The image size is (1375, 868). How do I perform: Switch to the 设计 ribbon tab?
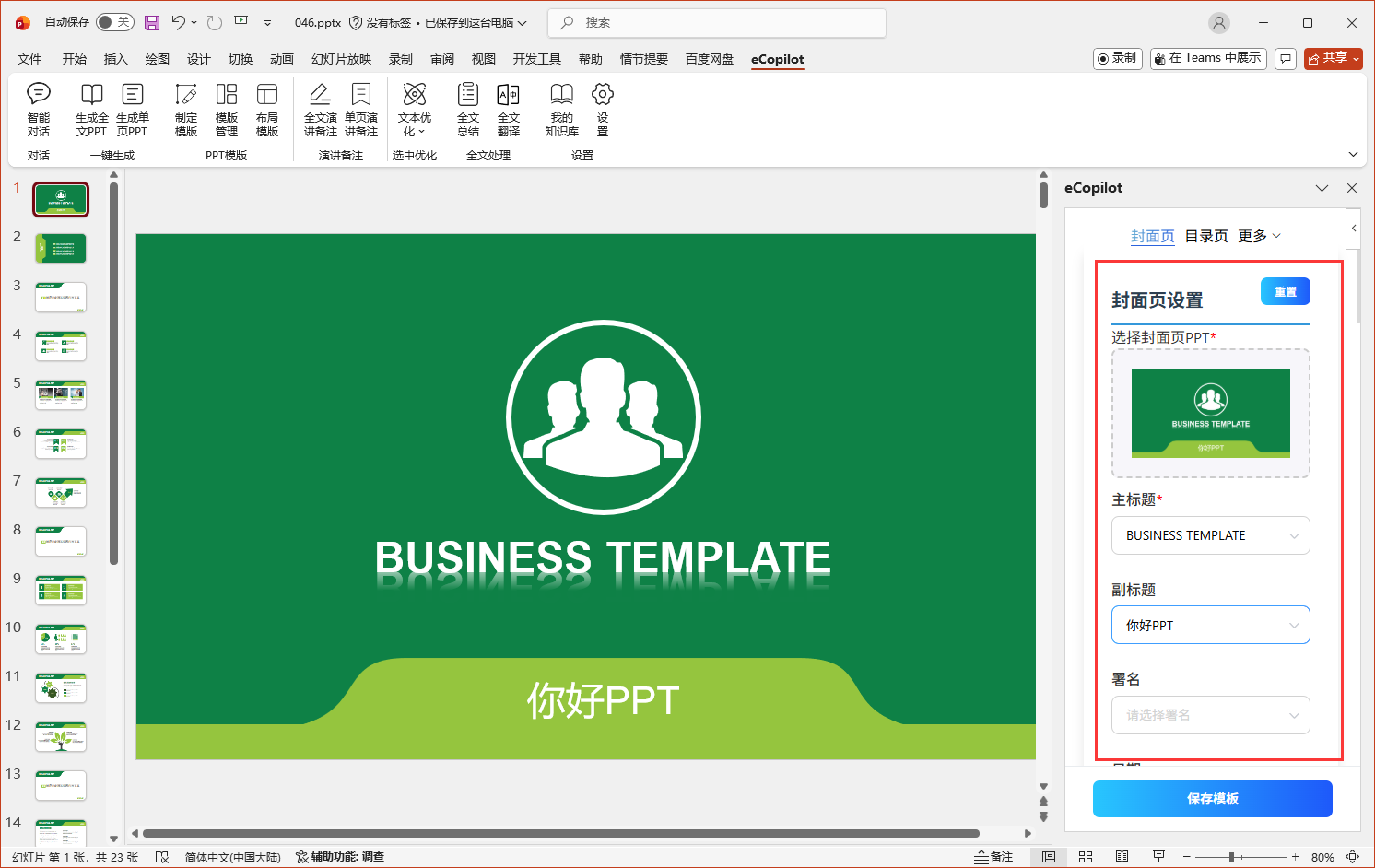198,58
